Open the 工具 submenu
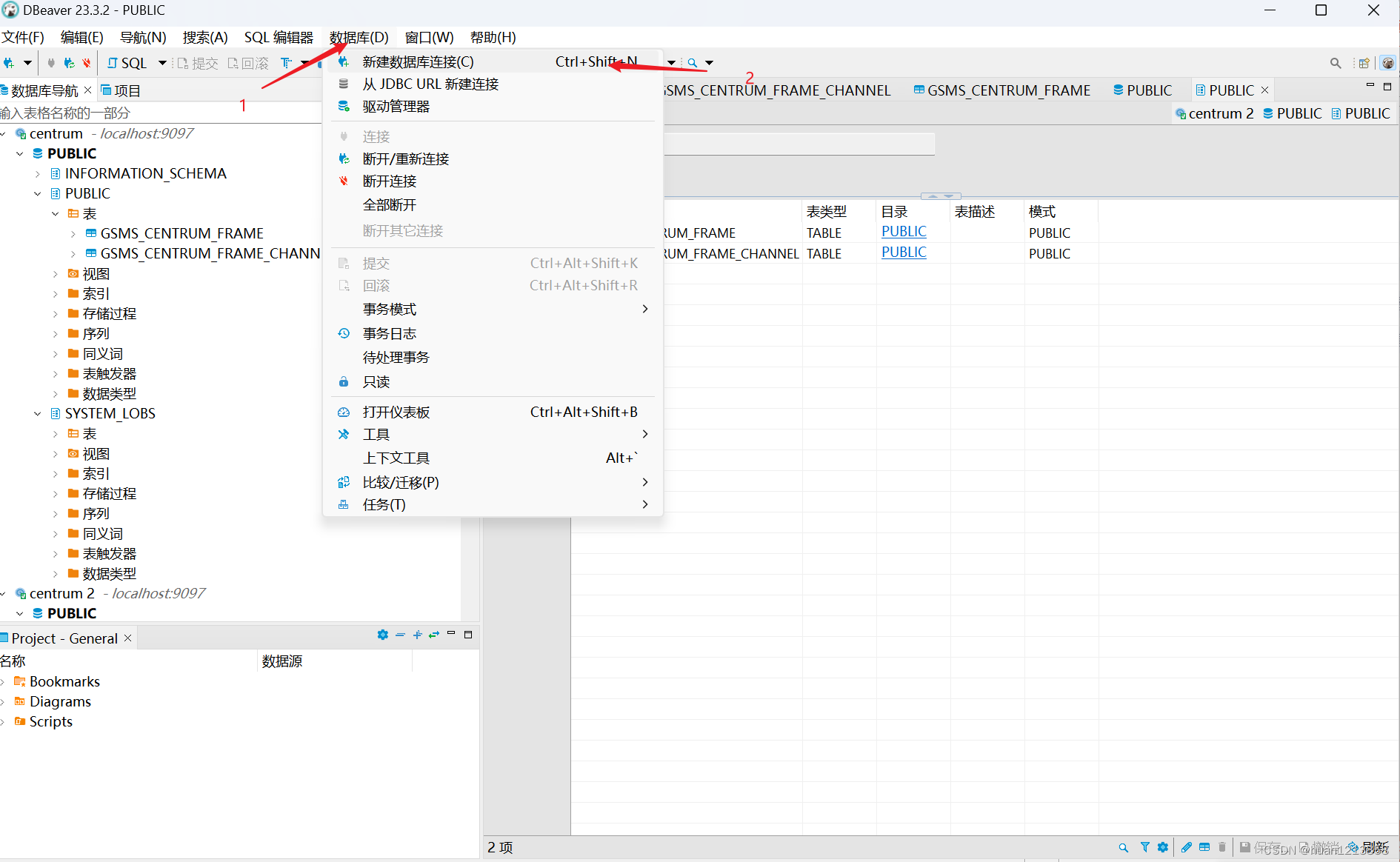This screenshot has width=1400, height=862. pyautogui.click(x=493, y=435)
